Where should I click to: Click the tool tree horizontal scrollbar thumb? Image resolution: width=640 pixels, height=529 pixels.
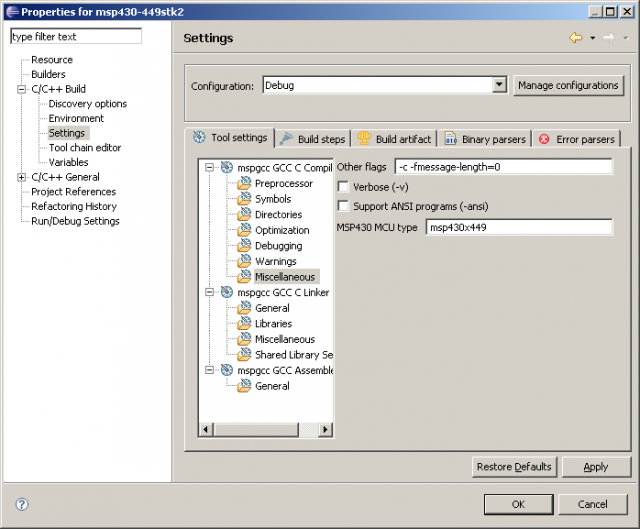[x=256, y=429]
